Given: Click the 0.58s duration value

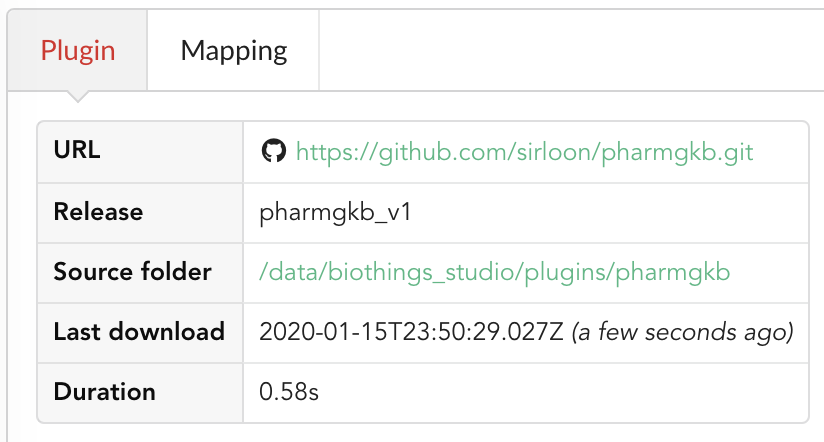Looking at the screenshot, I should (289, 392).
